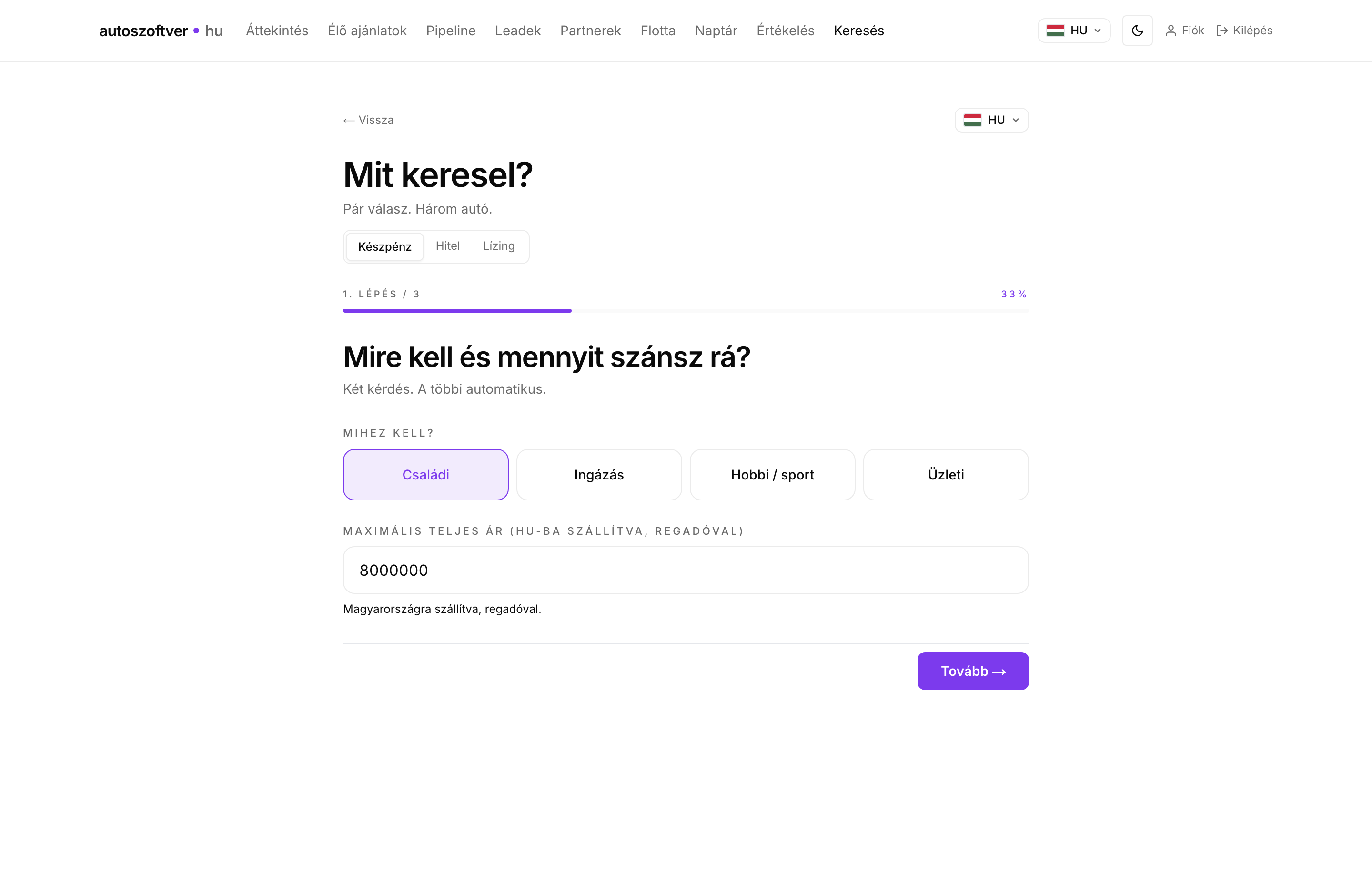Click the "Mit keresel?" heading

point(438,174)
